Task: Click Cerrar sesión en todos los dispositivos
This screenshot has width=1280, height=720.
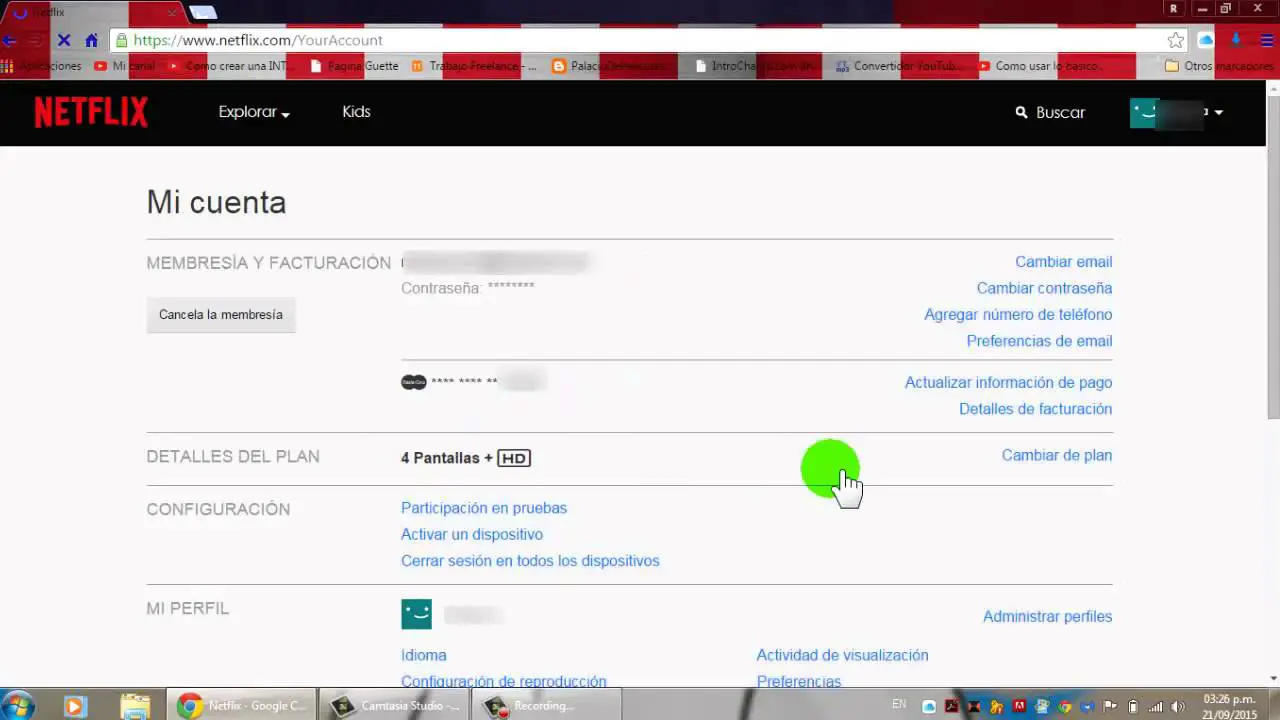Action: click(x=530, y=561)
